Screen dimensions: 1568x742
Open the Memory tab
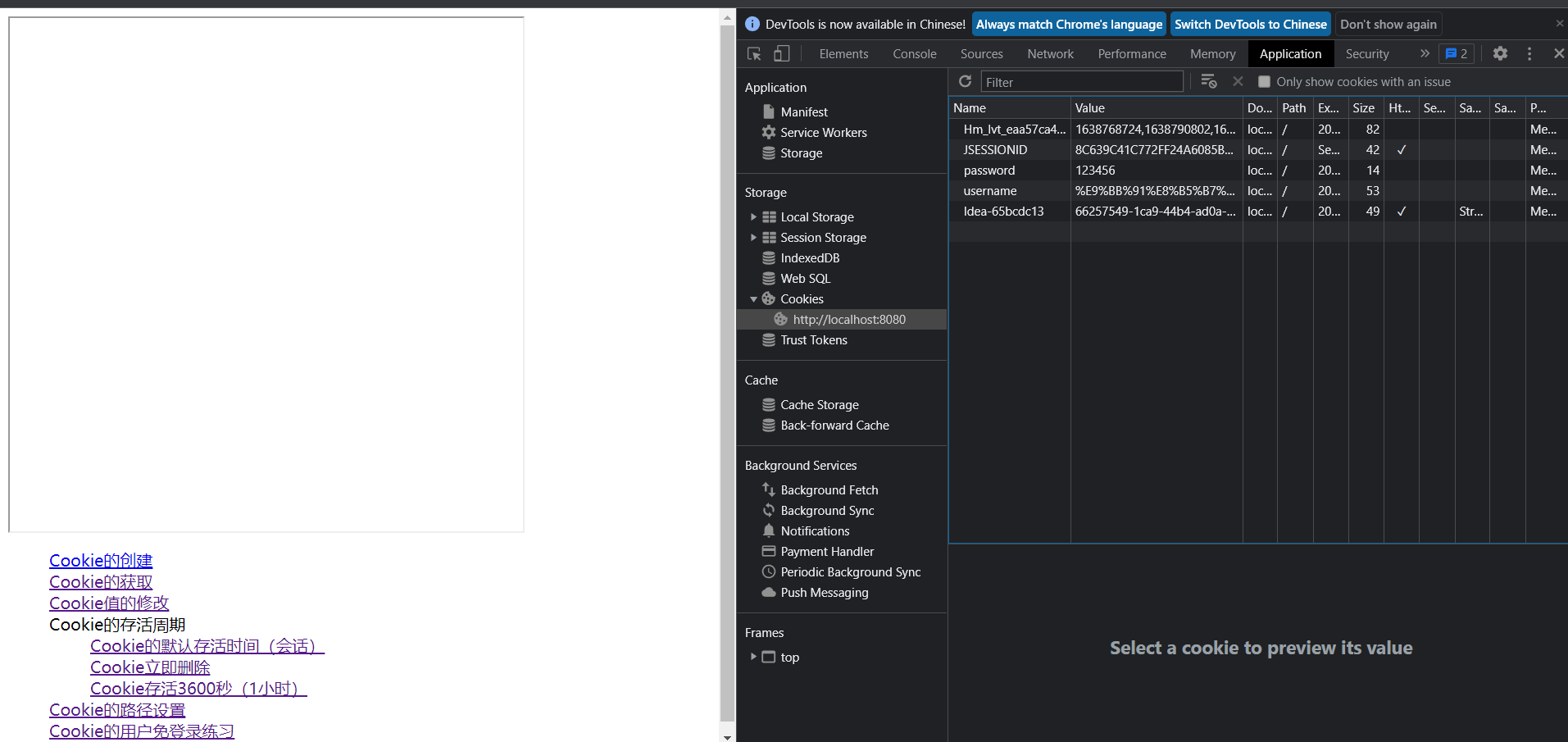pos(1213,54)
